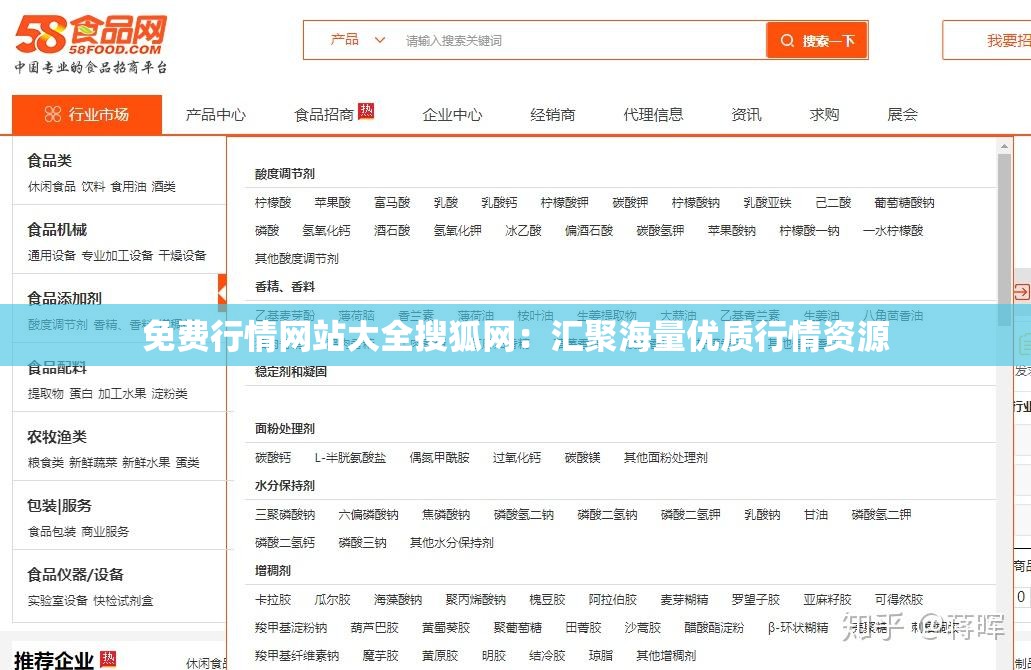Open the 偶氮甲酰胺 link

coord(439,458)
